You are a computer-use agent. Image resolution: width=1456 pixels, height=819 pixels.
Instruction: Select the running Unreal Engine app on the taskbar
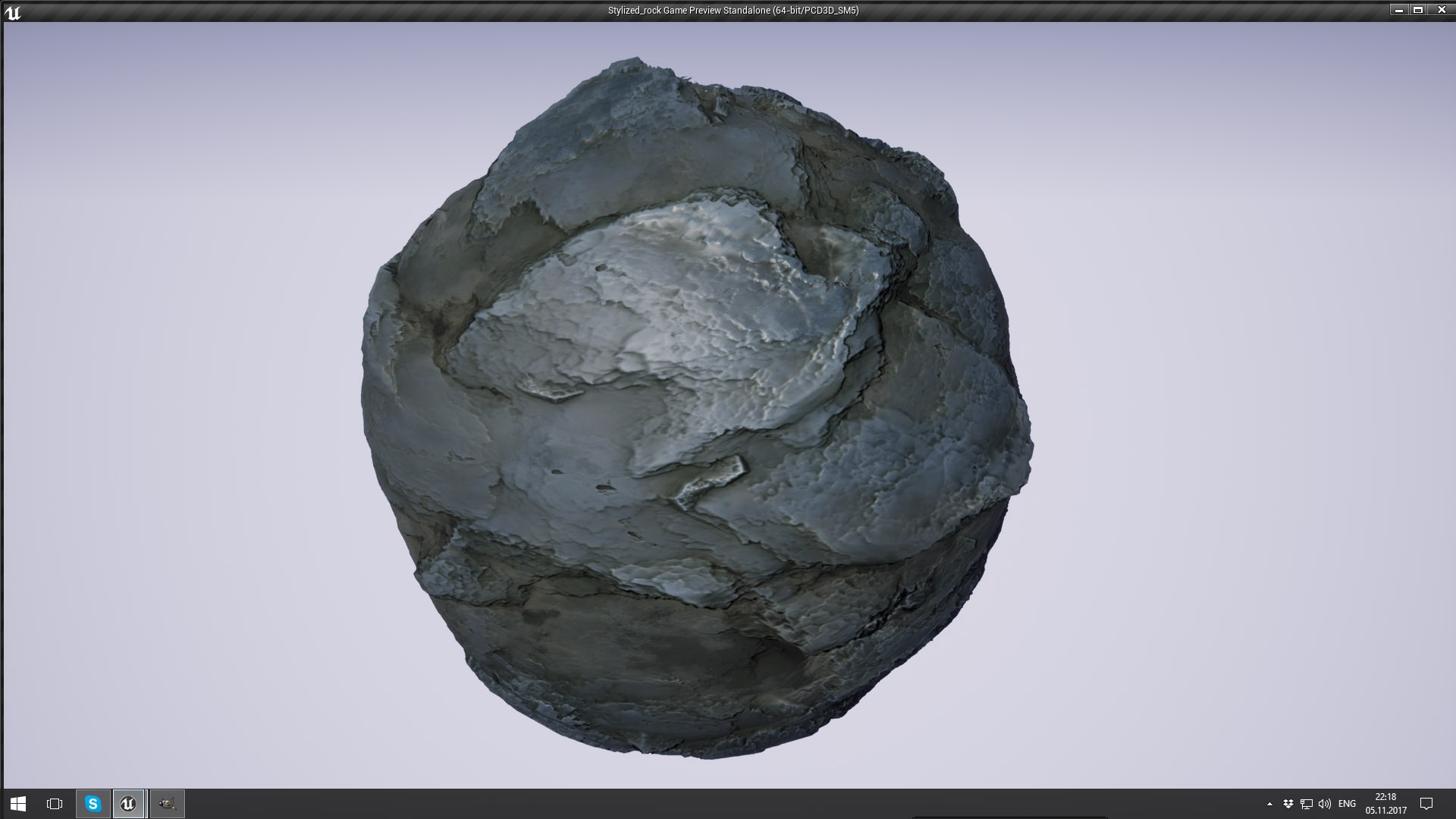pyautogui.click(x=128, y=803)
